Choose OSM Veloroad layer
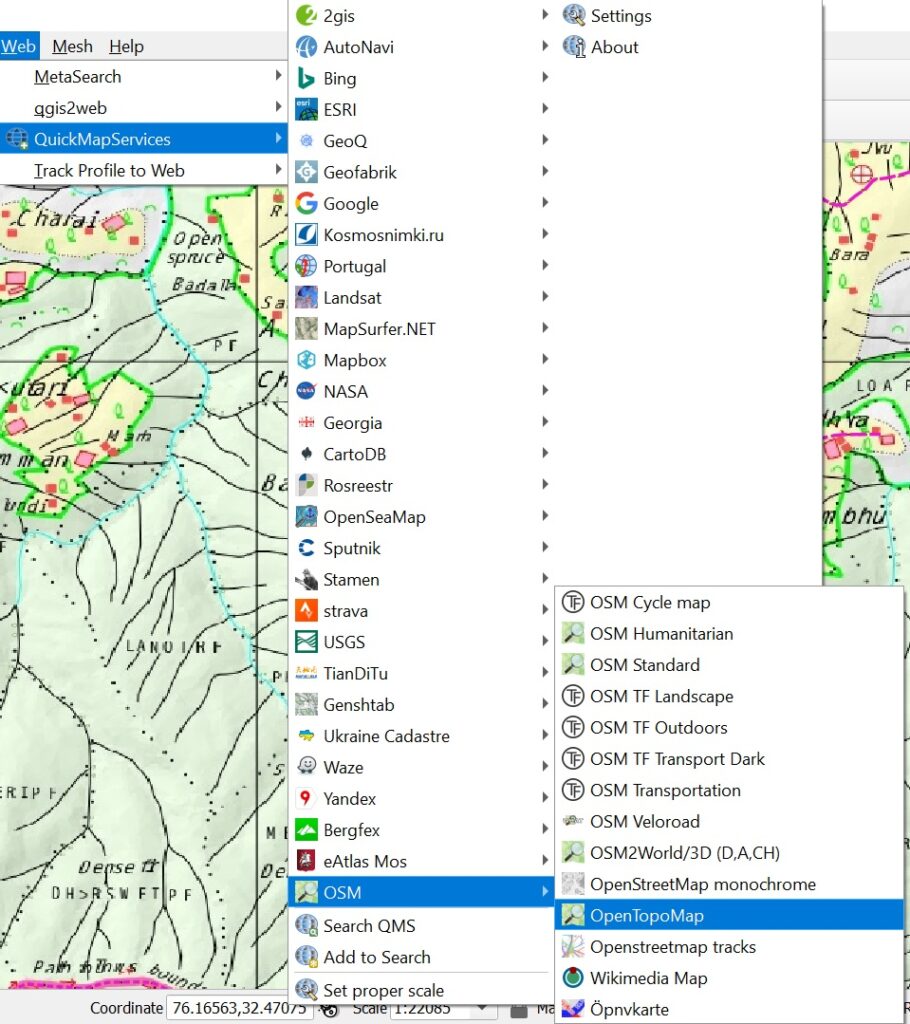910x1024 pixels. pos(729,822)
